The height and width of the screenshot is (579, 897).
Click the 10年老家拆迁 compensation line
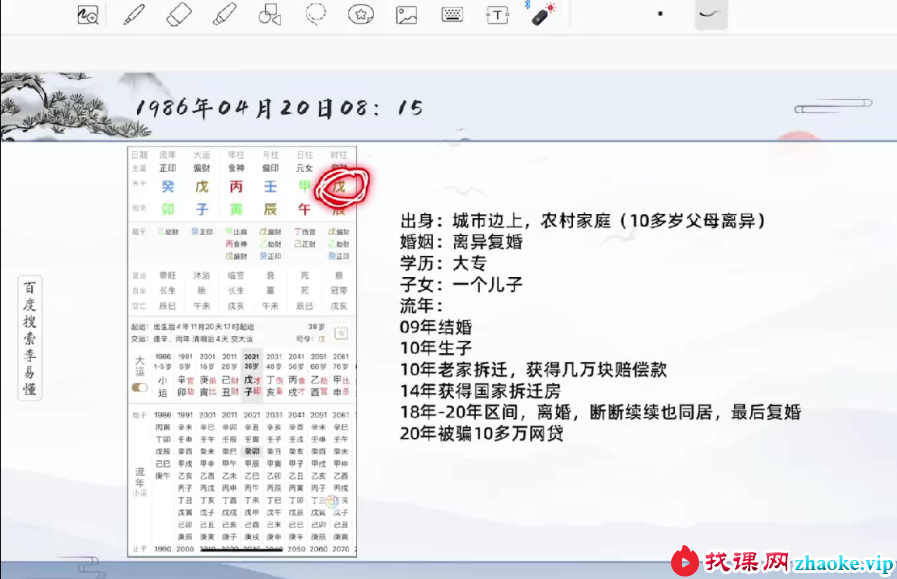pyautogui.click(x=534, y=370)
